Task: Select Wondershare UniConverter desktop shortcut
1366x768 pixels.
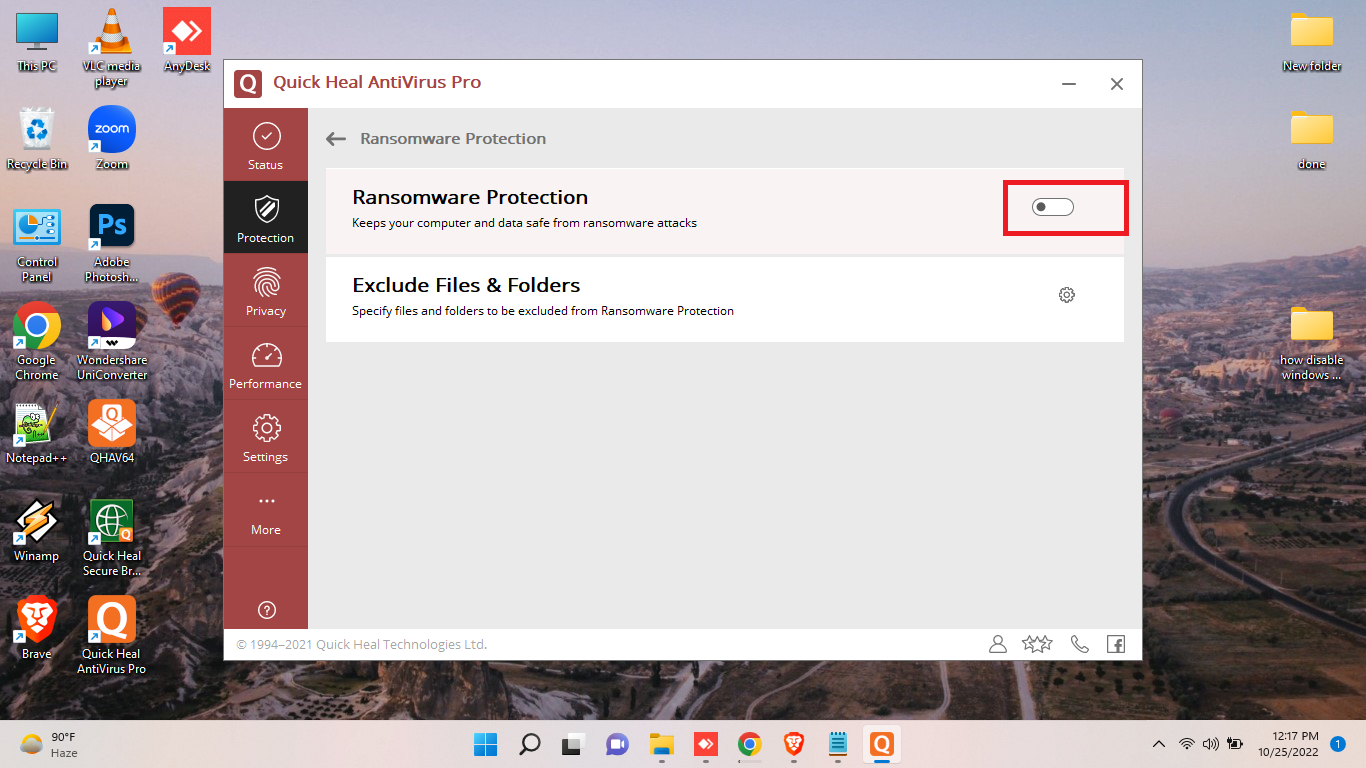Action: pos(112,341)
